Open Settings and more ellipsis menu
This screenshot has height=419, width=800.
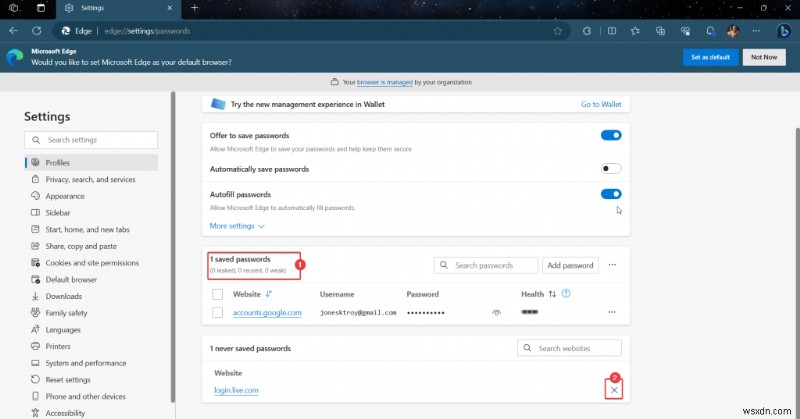[x=756, y=31]
